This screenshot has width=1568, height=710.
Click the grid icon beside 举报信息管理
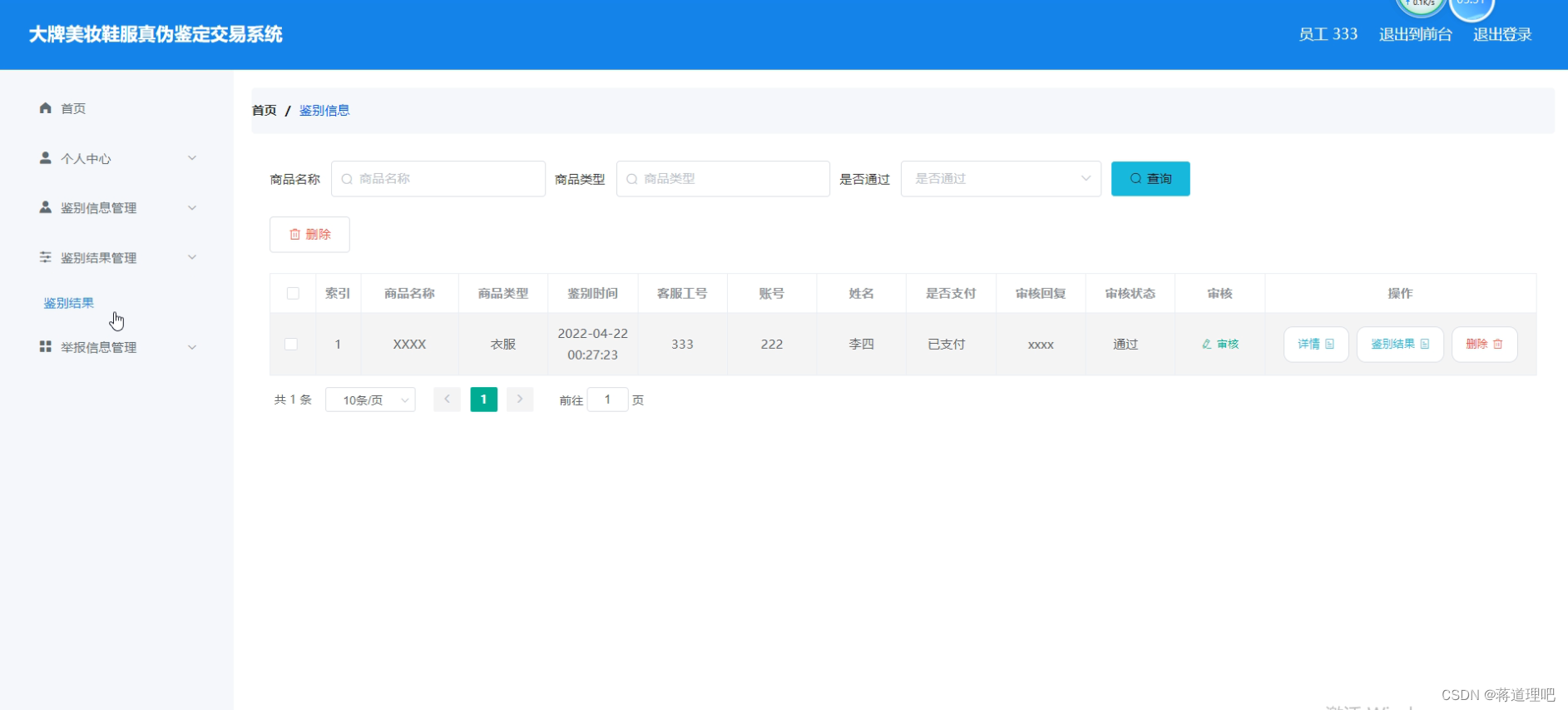point(46,347)
